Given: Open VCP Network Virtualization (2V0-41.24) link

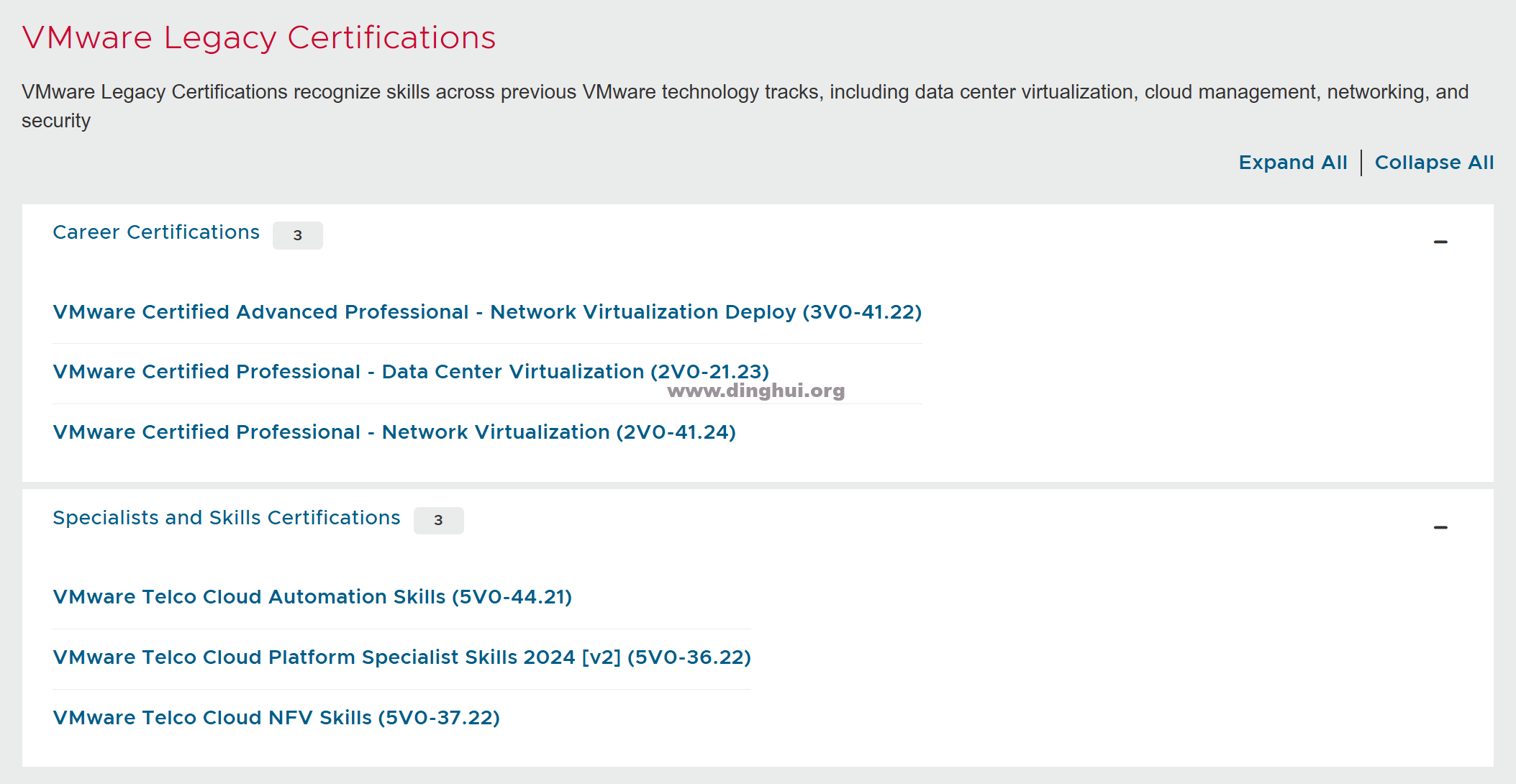Looking at the screenshot, I should point(394,432).
